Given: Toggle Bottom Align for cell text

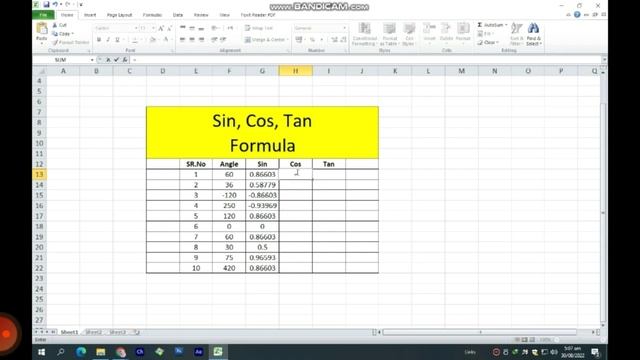Looking at the screenshot, I should pyautogui.click(x=201, y=28).
